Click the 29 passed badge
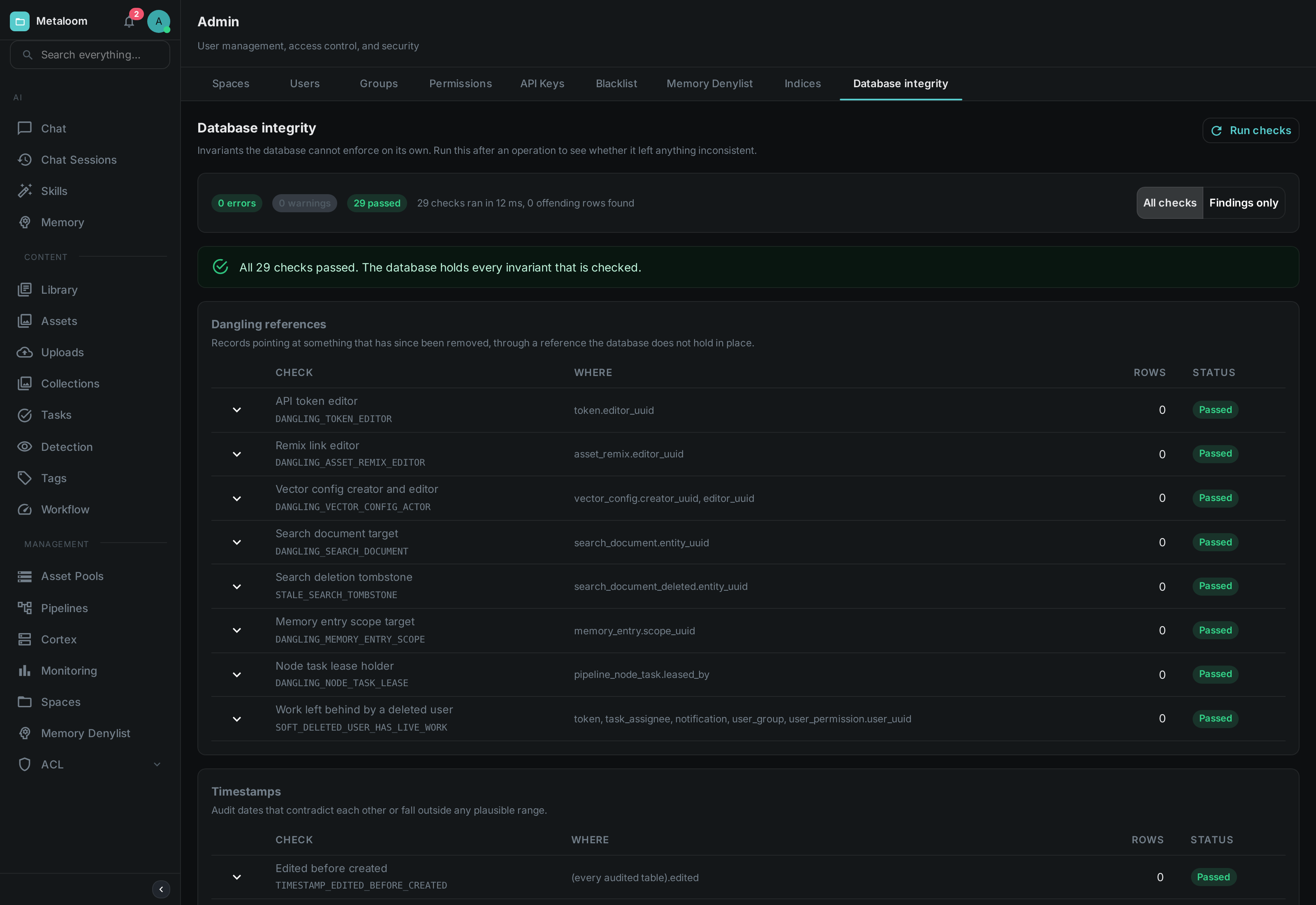Viewport: 1316px width, 905px height. pos(377,203)
